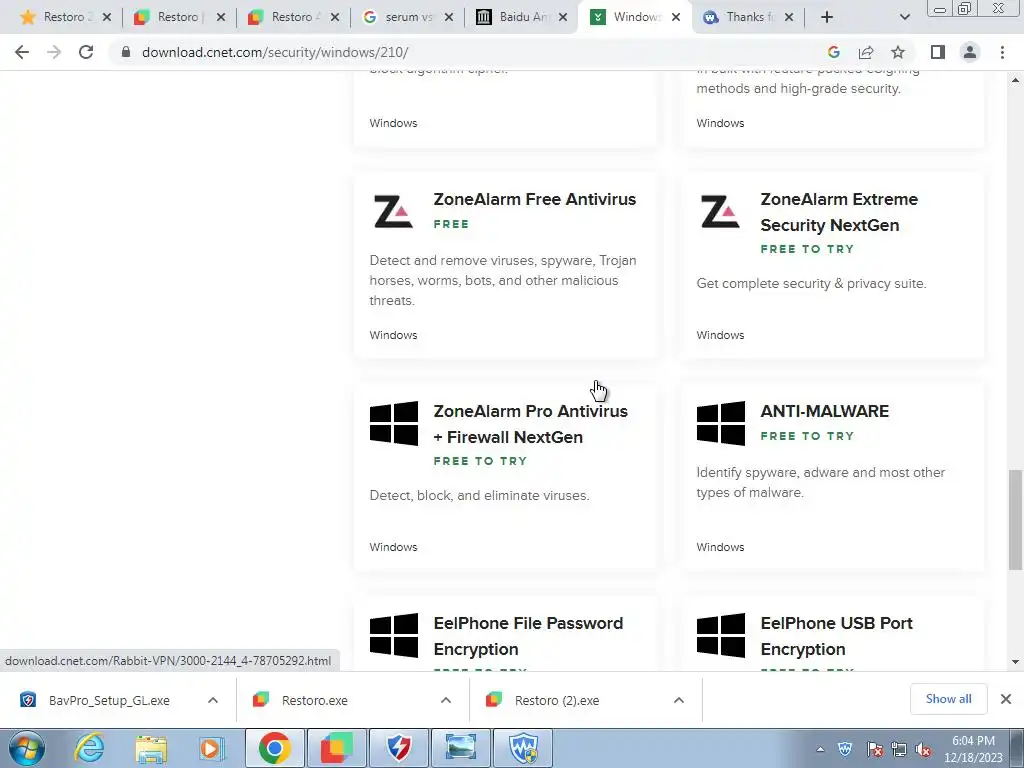1024x768 pixels.
Task: Click 'Detect, block, and eliminate viruses.' text
Action: coord(479,496)
